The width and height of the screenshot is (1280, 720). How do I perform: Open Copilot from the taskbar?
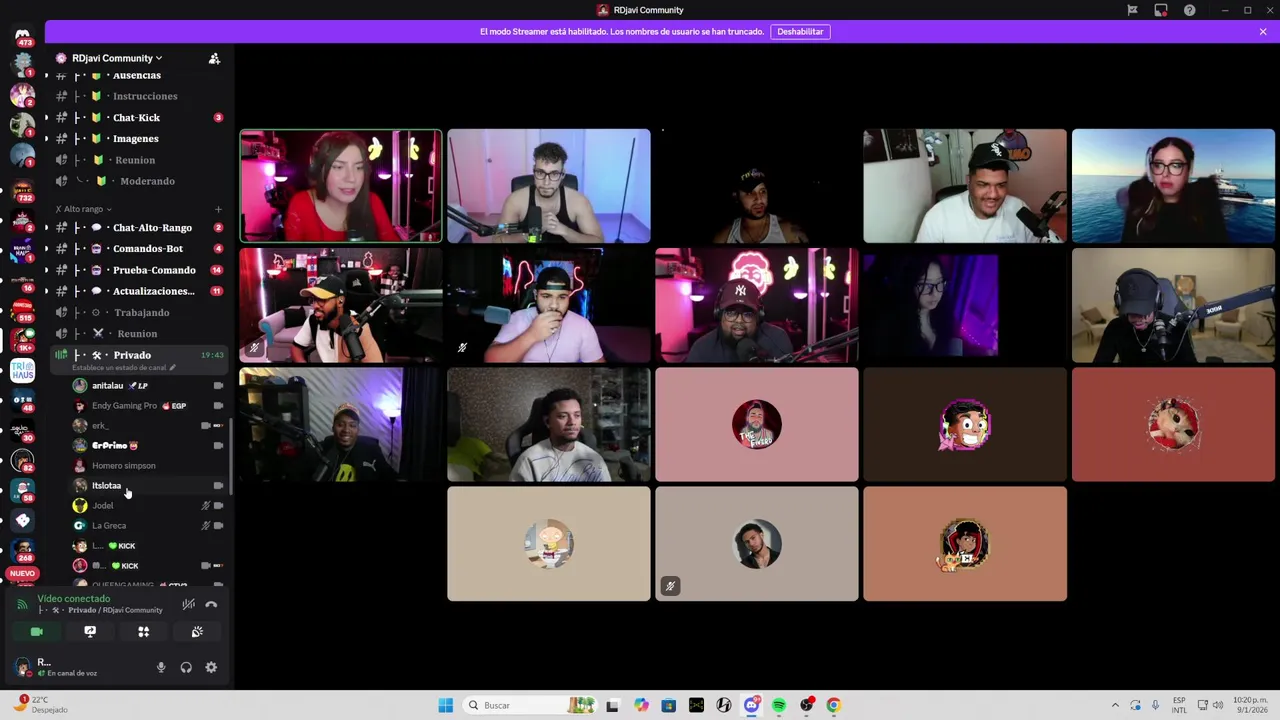click(641, 706)
